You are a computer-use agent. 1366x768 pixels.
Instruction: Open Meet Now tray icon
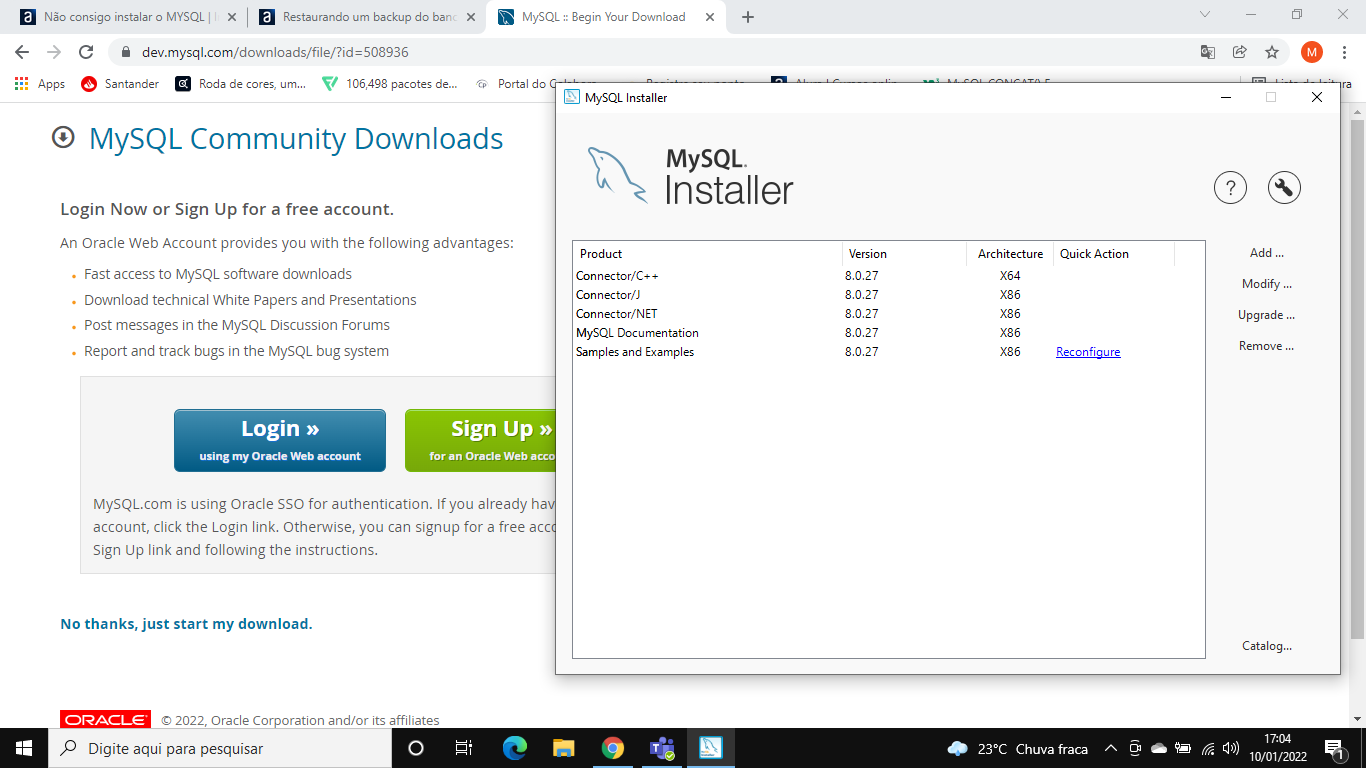click(1135, 748)
